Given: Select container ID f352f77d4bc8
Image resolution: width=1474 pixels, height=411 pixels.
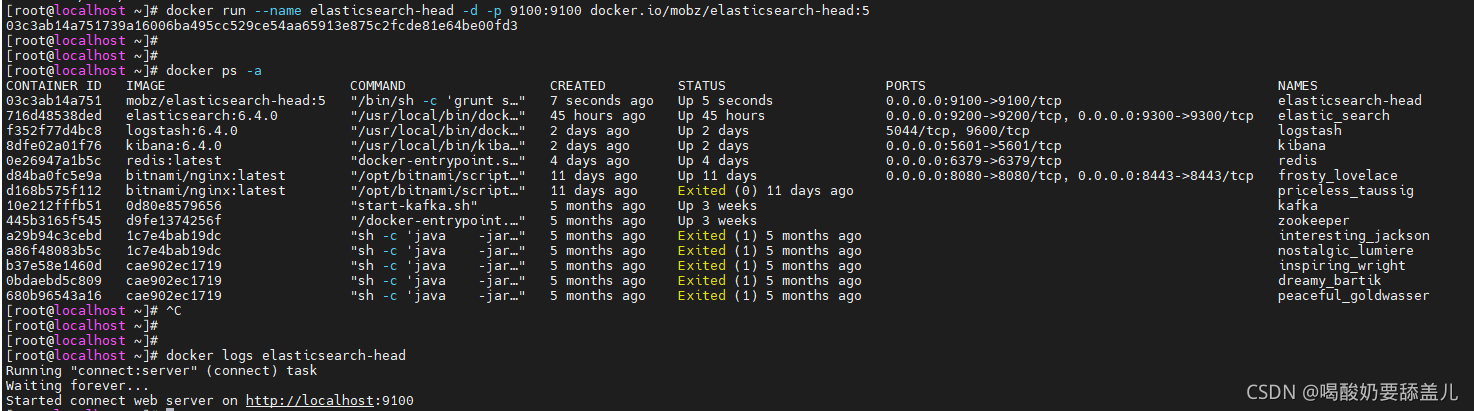Looking at the screenshot, I should pyautogui.click(x=54, y=131).
